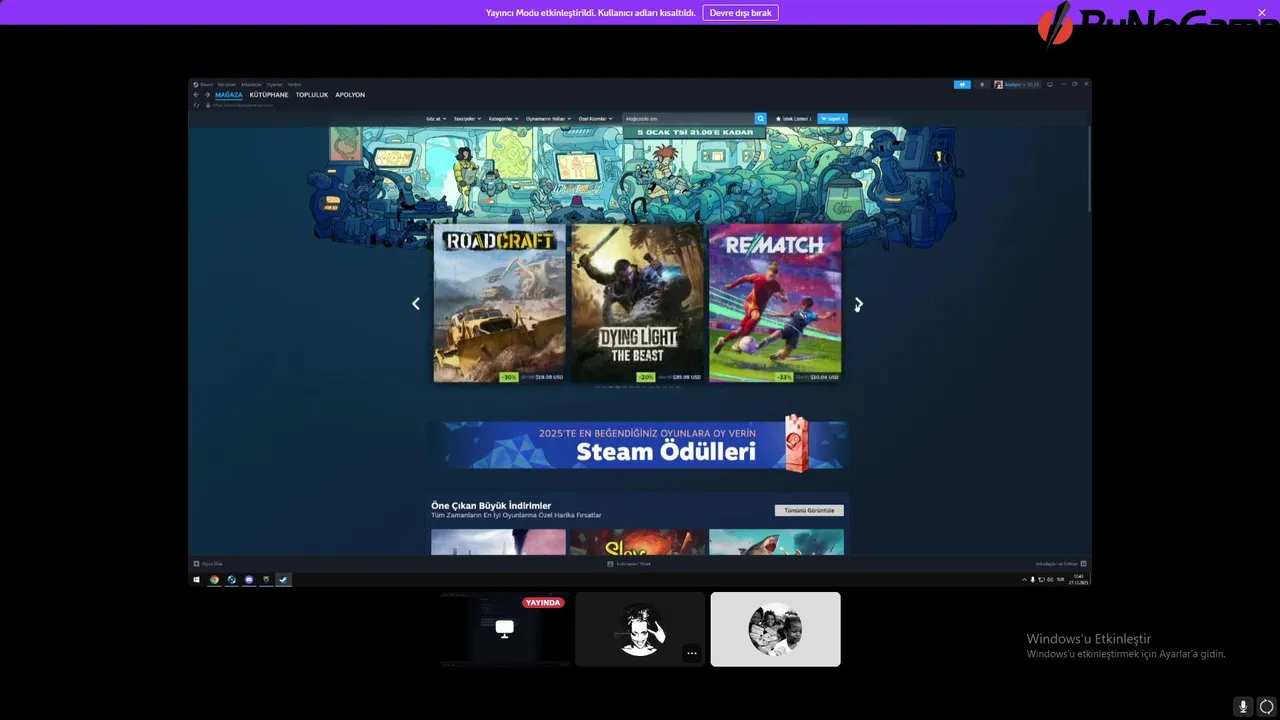Show previous carousel games with left arrow
This screenshot has width=1280, height=720.
pos(416,304)
